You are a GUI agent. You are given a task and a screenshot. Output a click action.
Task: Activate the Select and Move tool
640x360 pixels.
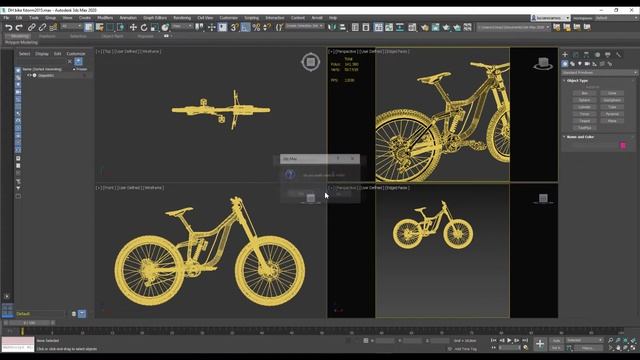(133, 27)
